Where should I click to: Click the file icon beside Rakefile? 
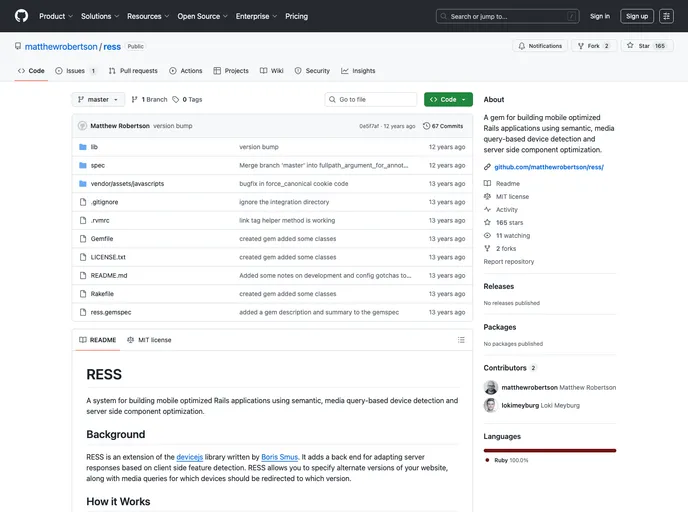pos(82,294)
